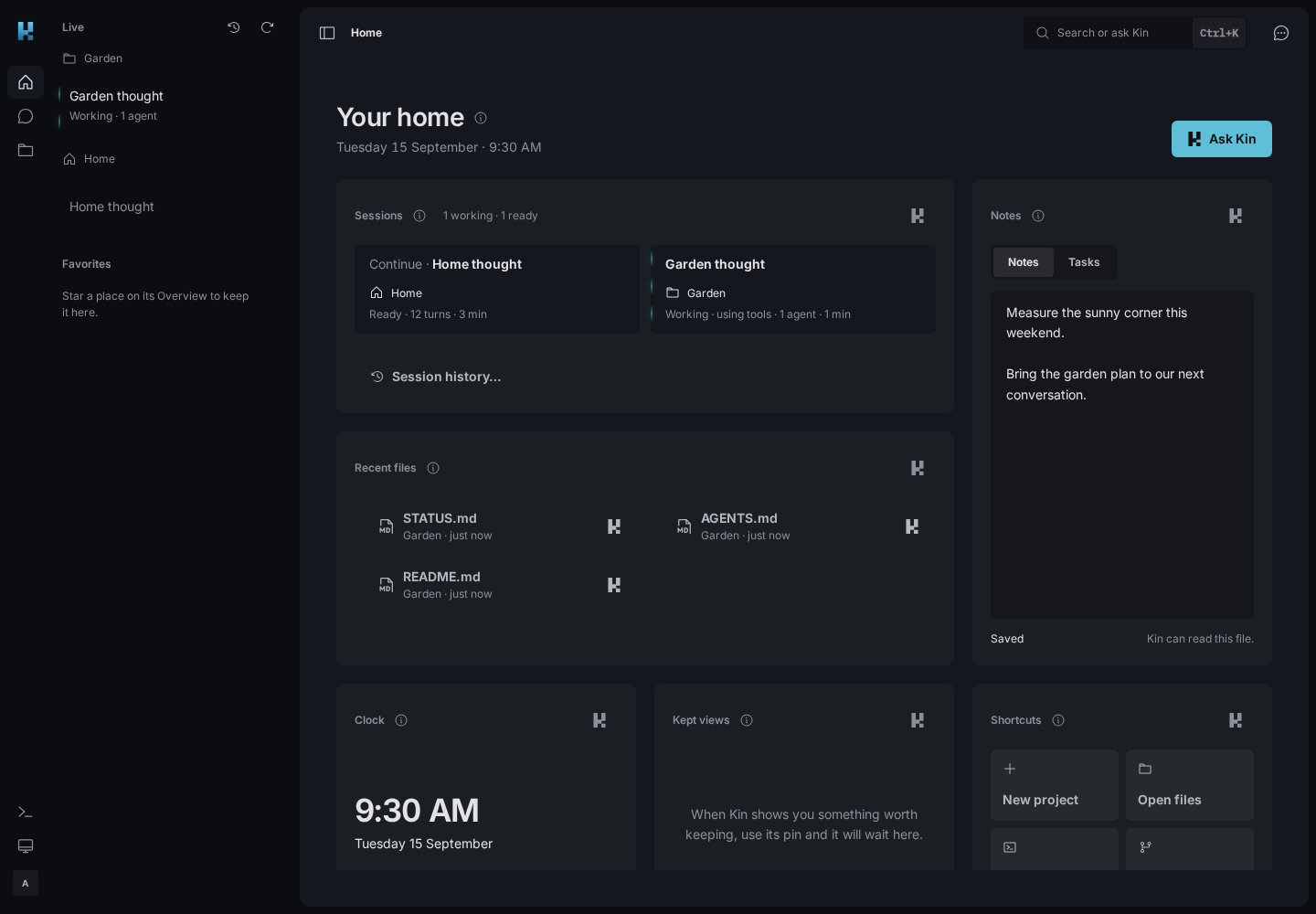Click the Kin icon on the Clock card
The width and height of the screenshot is (1316, 914).
[x=600, y=720]
